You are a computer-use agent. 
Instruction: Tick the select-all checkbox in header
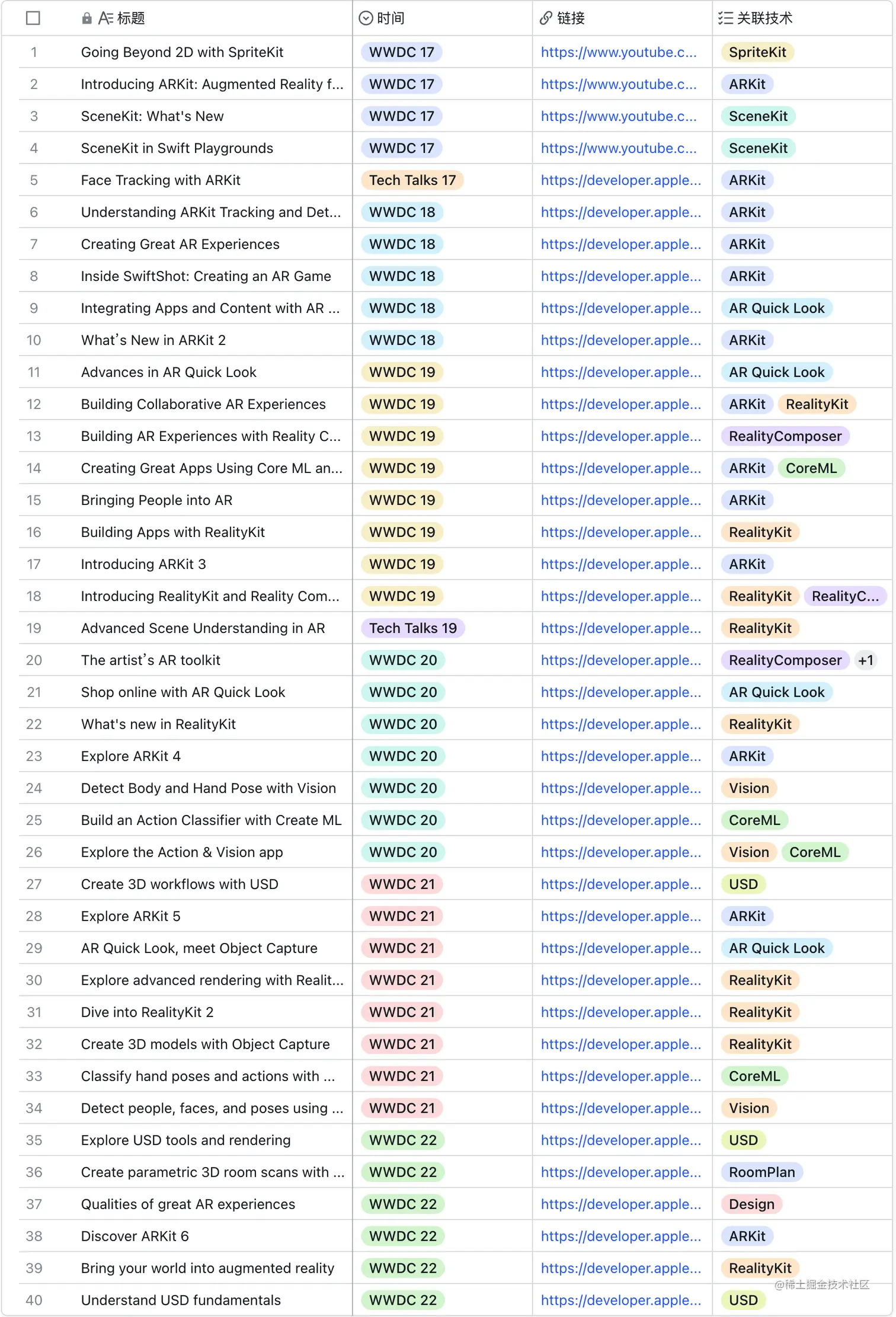coord(33,18)
